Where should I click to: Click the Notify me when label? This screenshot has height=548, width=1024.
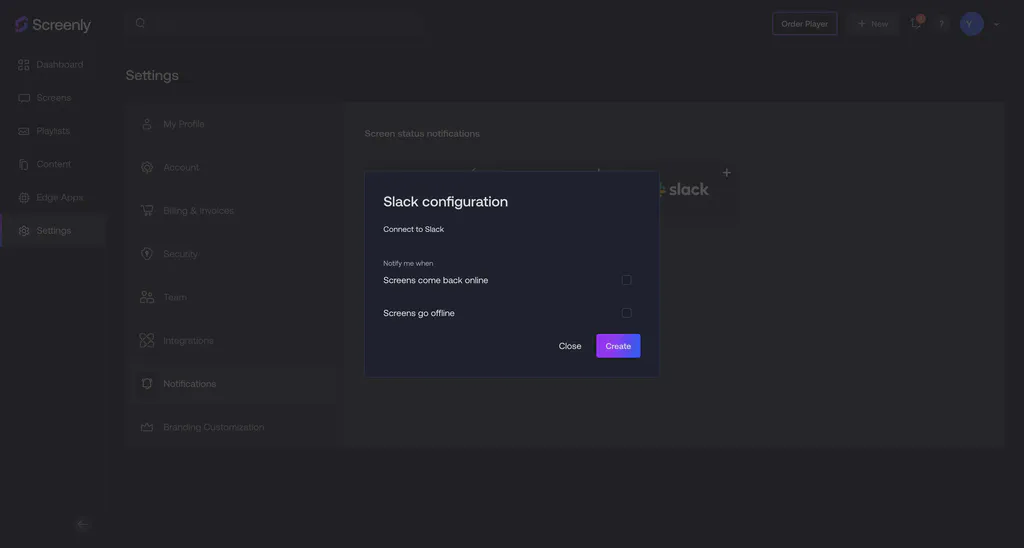[x=408, y=263]
